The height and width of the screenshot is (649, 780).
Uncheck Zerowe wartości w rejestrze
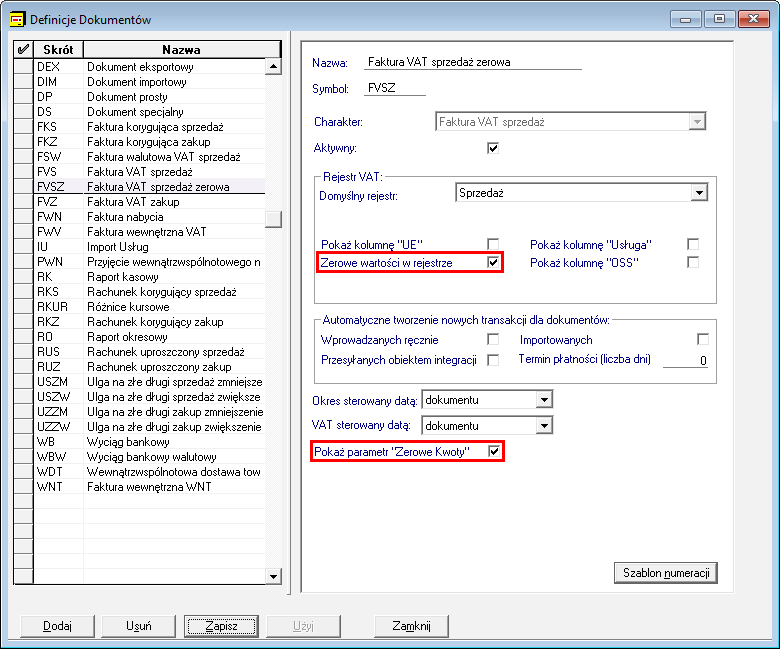[x=492, y=262]
